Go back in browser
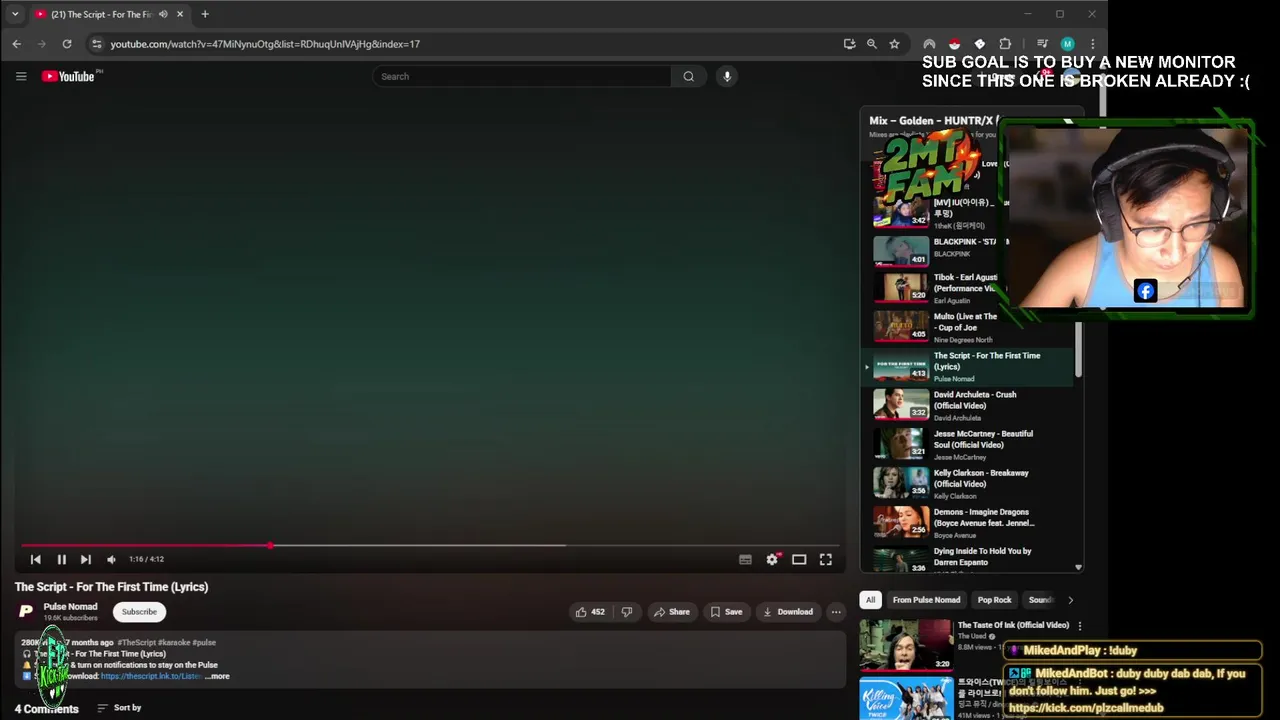This screenshot has width=1280, height=720. click(17, 44)
